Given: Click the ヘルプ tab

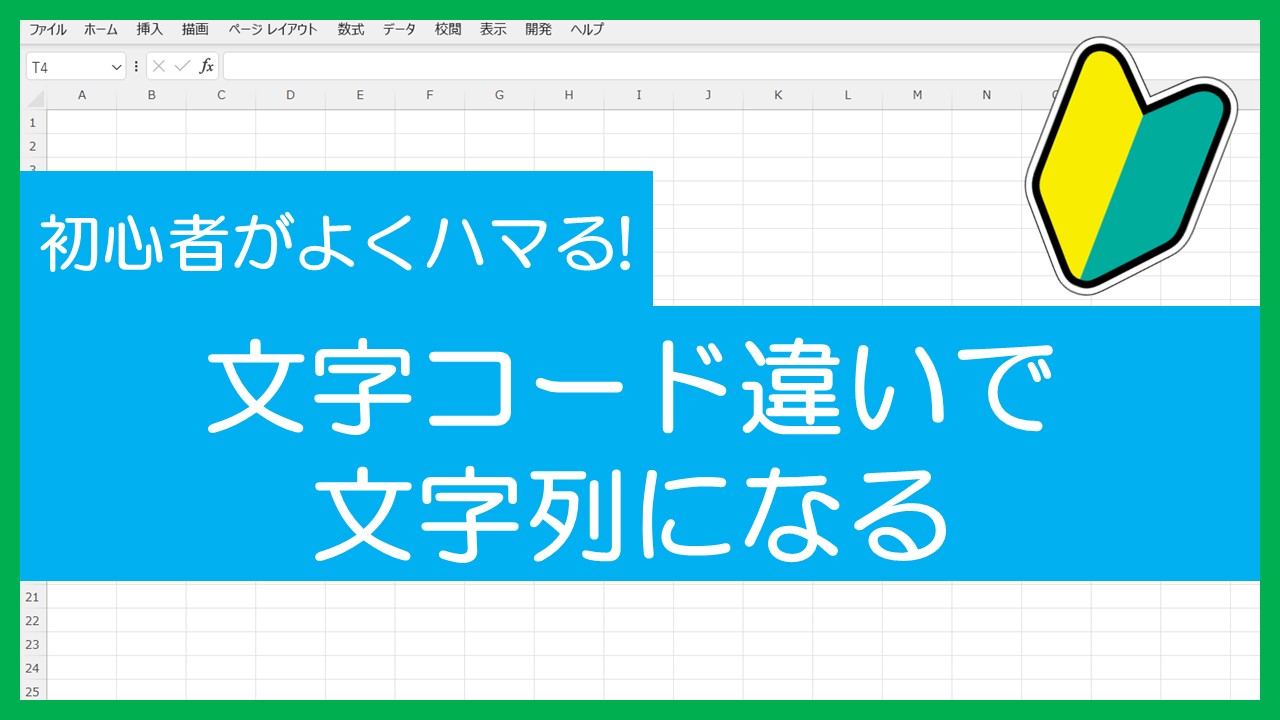Looking at the screenshot, I should [587, 30].
